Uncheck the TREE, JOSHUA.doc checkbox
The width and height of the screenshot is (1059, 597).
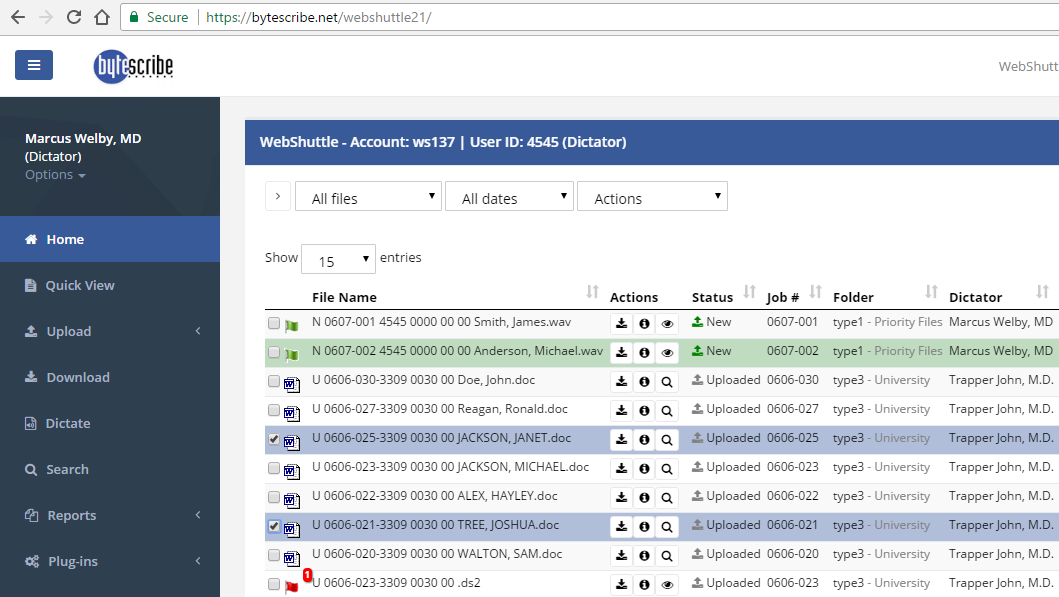pos(274,526)
